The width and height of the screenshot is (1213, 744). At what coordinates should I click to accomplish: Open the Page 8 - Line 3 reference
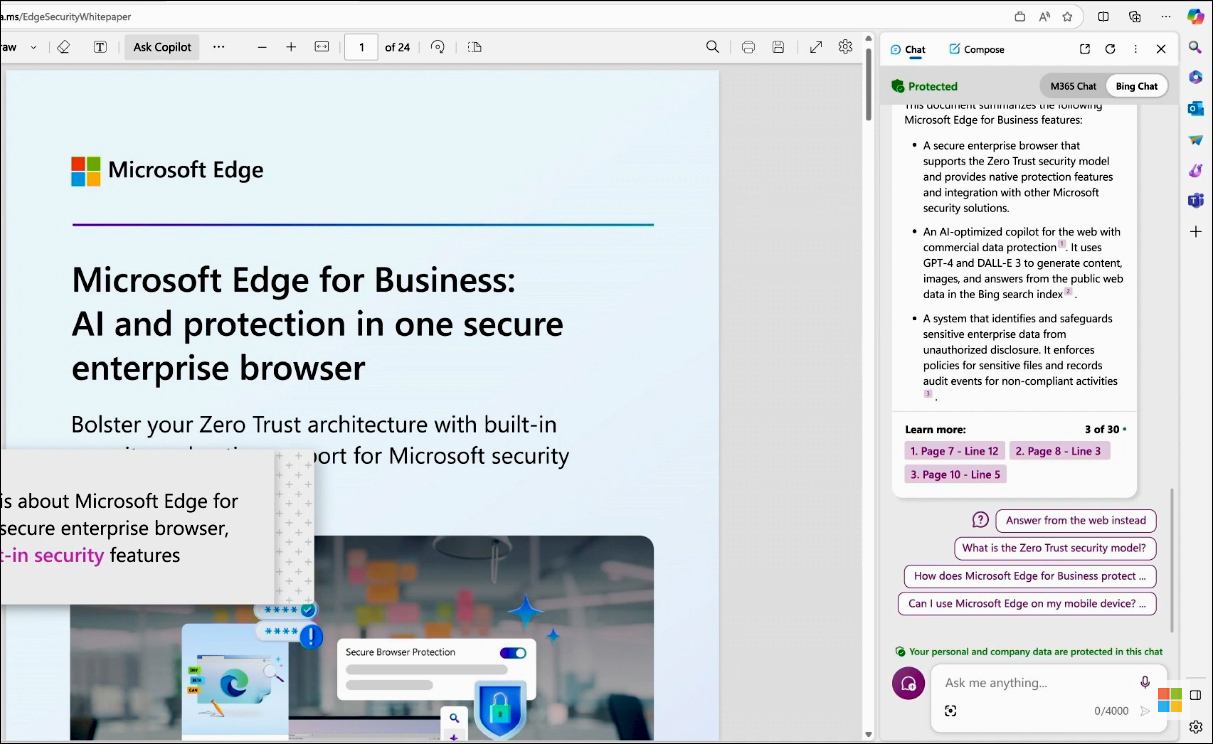point(1059,451)
